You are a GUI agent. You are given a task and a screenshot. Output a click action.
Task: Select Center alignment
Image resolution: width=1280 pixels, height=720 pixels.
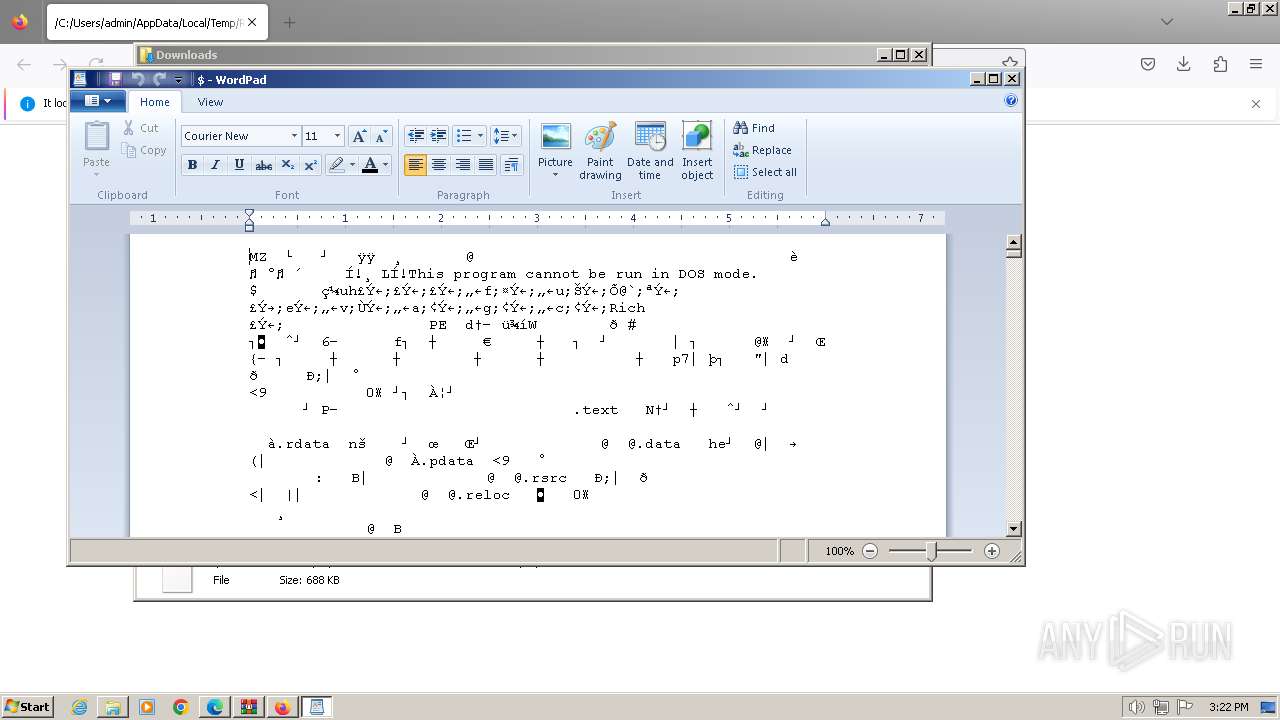[x=439, y=165]
